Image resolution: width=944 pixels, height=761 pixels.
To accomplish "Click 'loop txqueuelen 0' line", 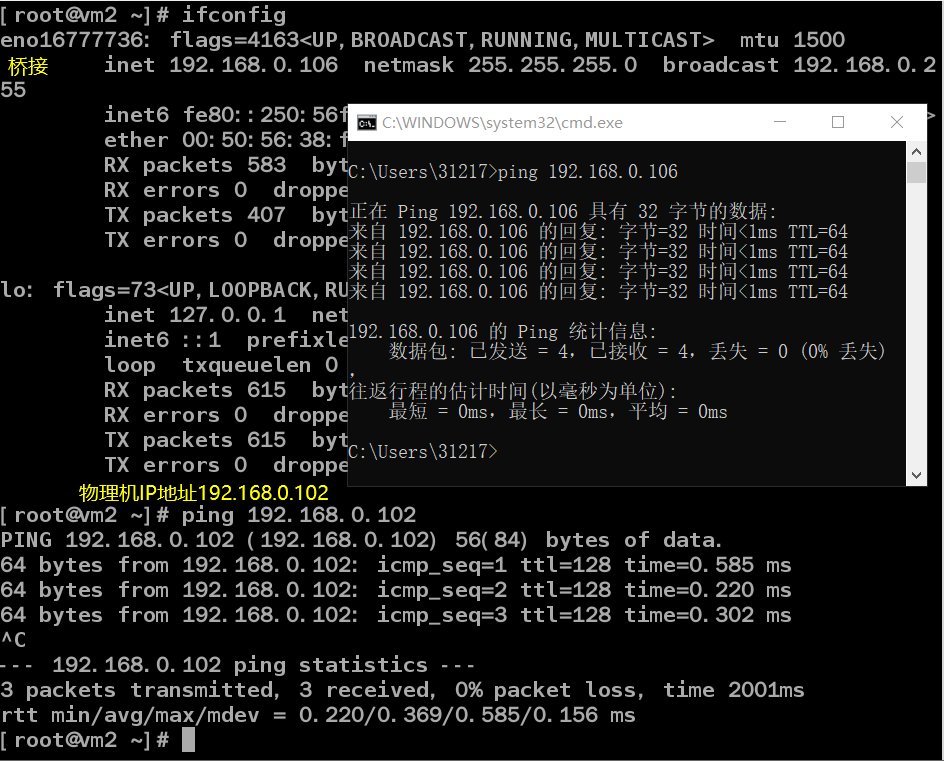I will 221,365.
